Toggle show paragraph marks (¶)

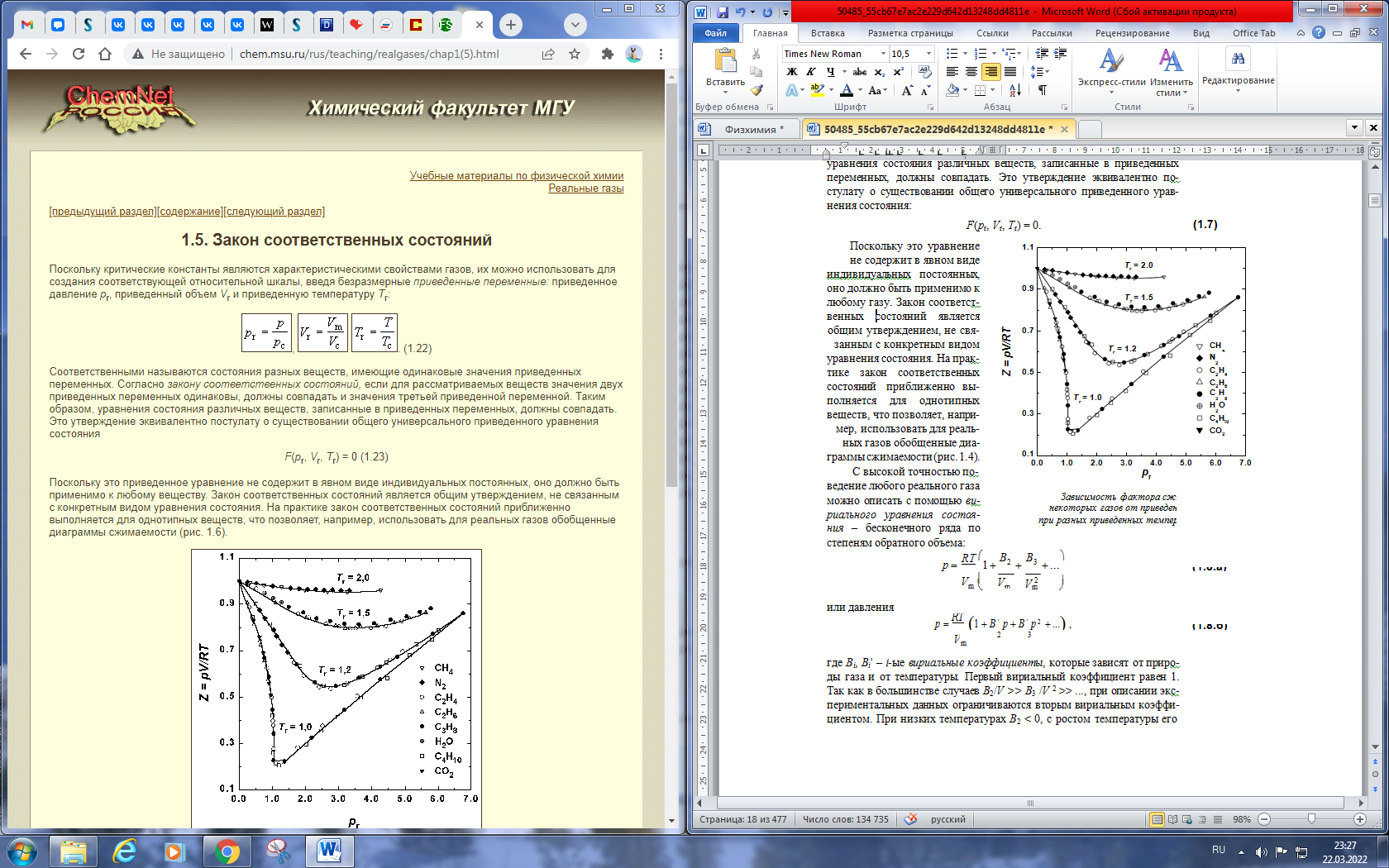click(x=1043, y=90)
